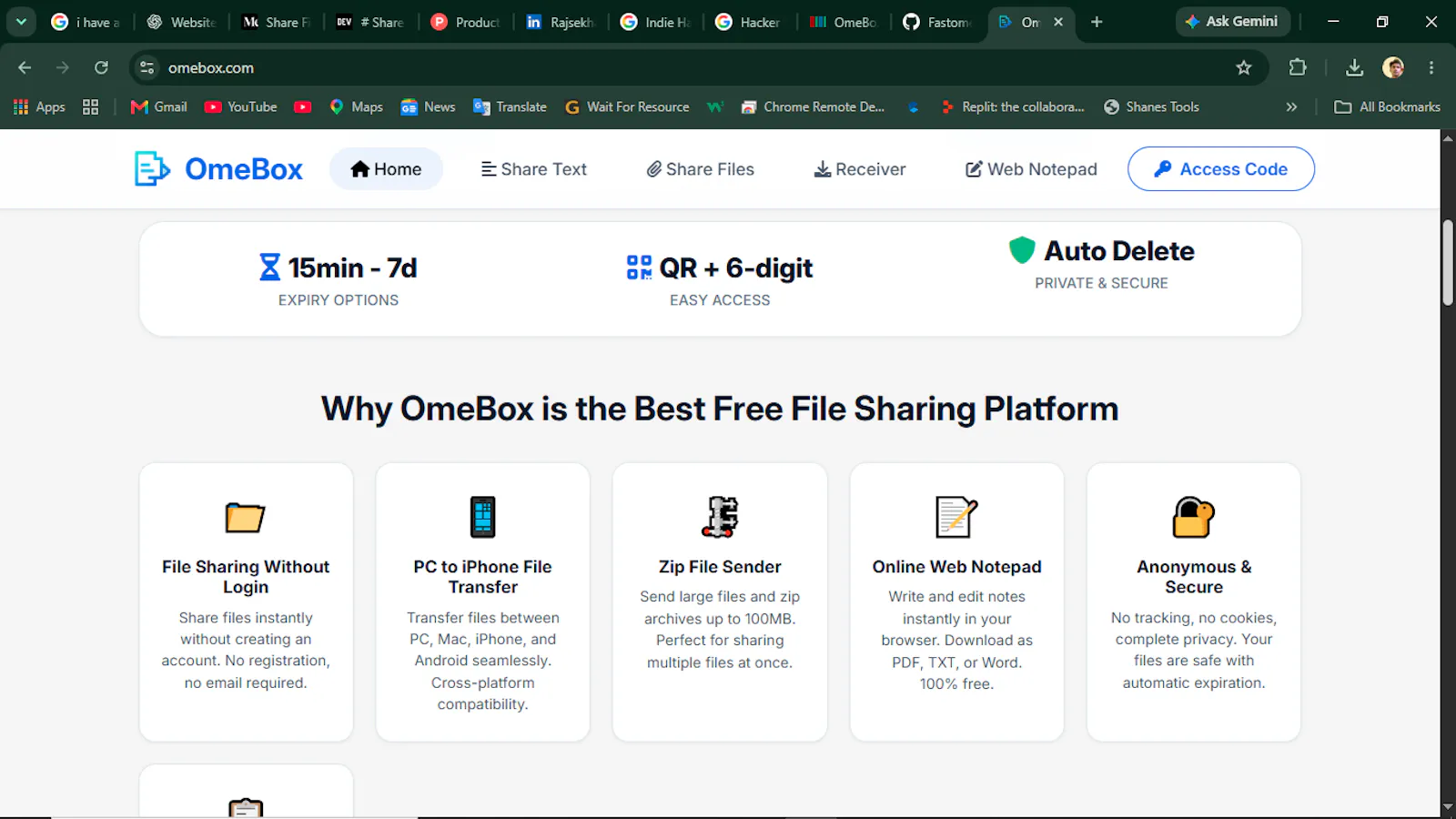Screen dimensions: 1456x819
Task: Reload the page with browser refresh icon
Action: tap(101, 67)
